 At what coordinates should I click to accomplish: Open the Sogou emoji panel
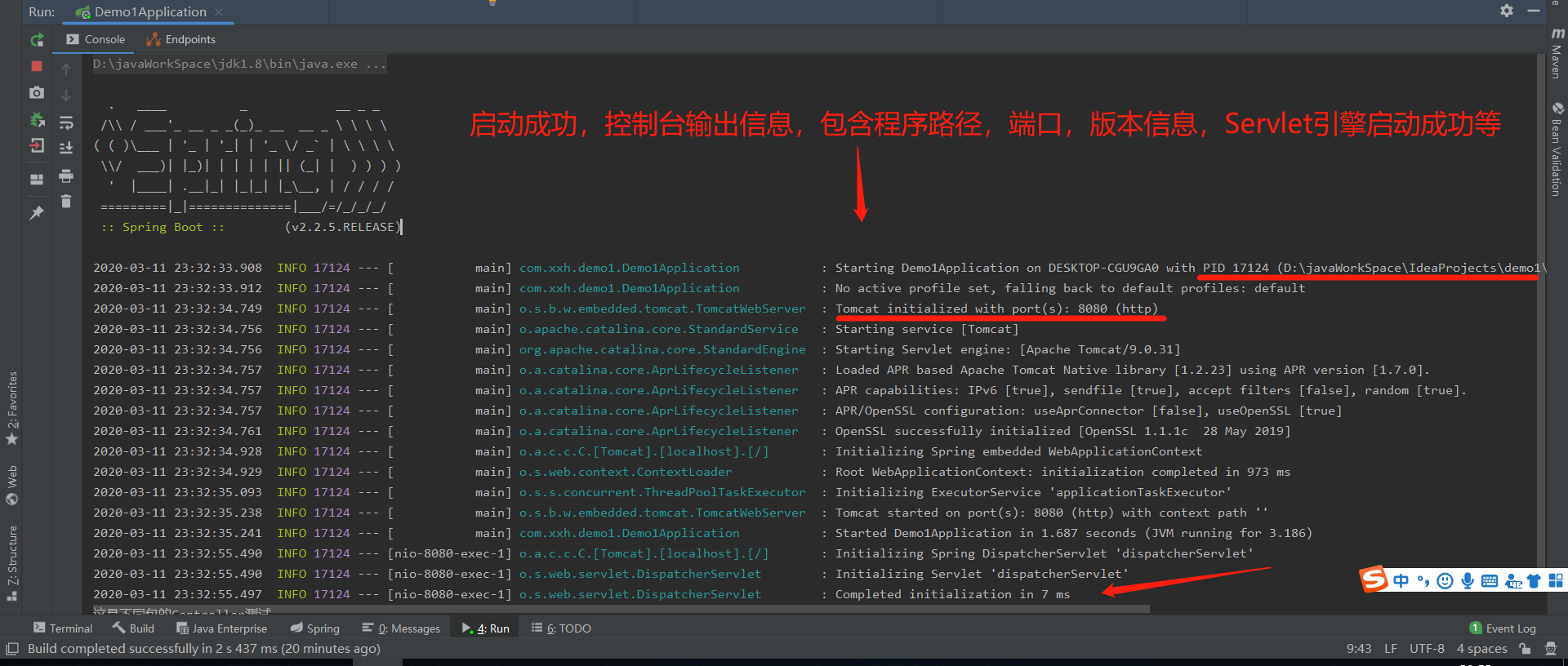point(1445,581)
